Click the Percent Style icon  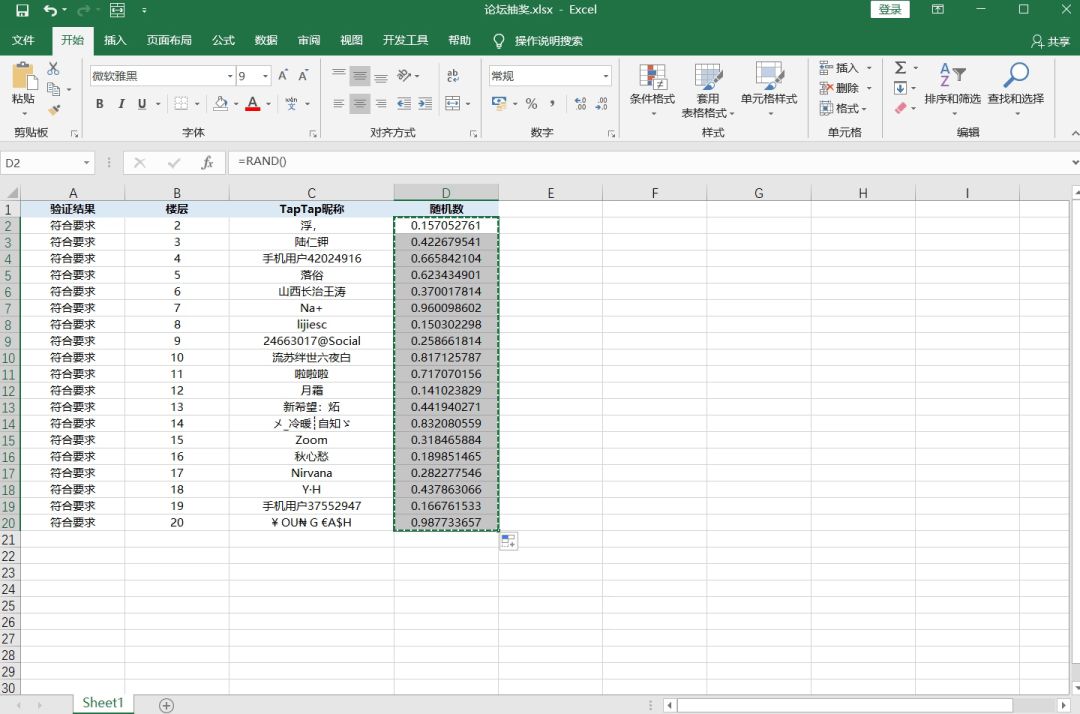click(531, 103)
